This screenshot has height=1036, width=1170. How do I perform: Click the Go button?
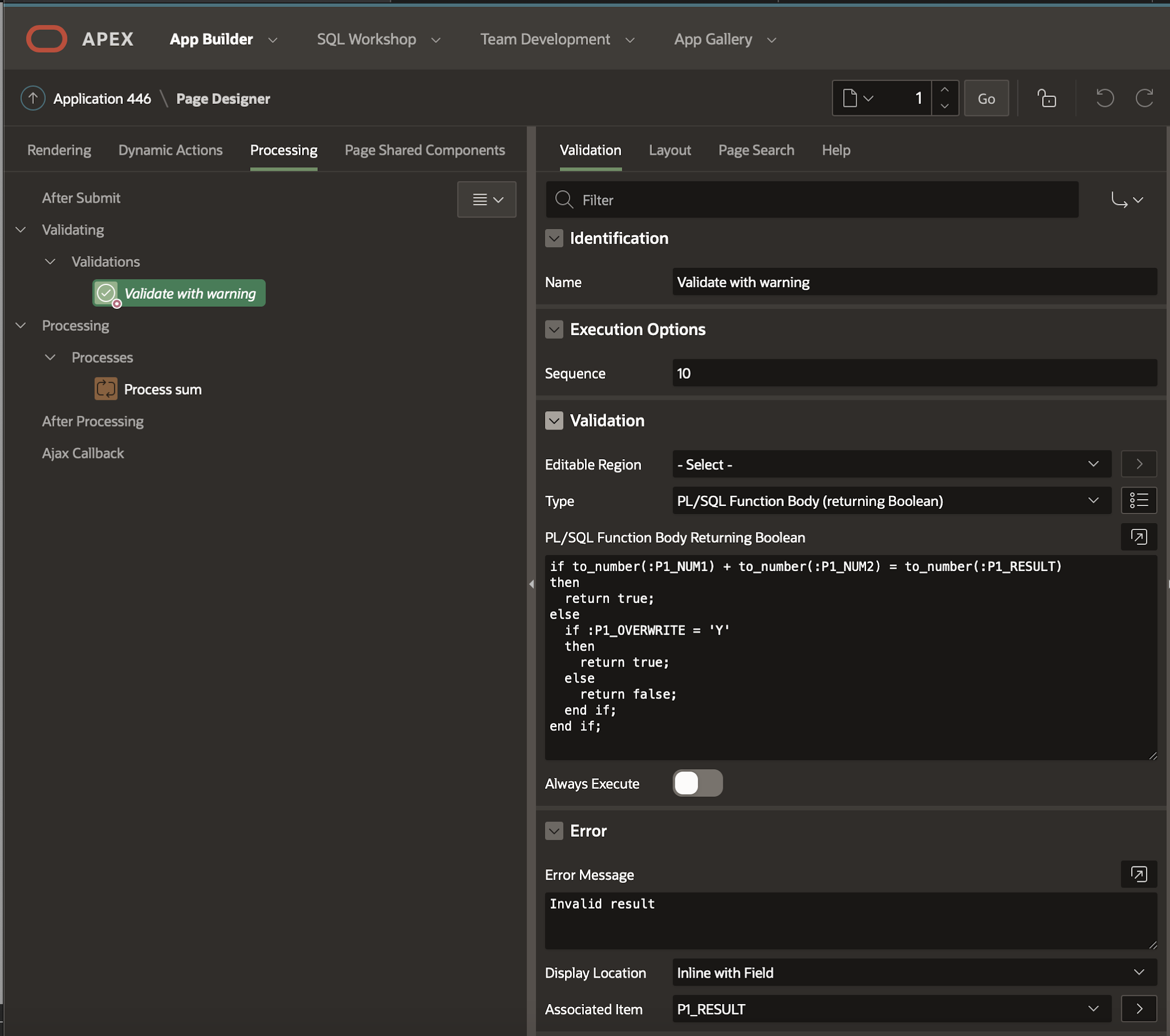coord(986,98)
